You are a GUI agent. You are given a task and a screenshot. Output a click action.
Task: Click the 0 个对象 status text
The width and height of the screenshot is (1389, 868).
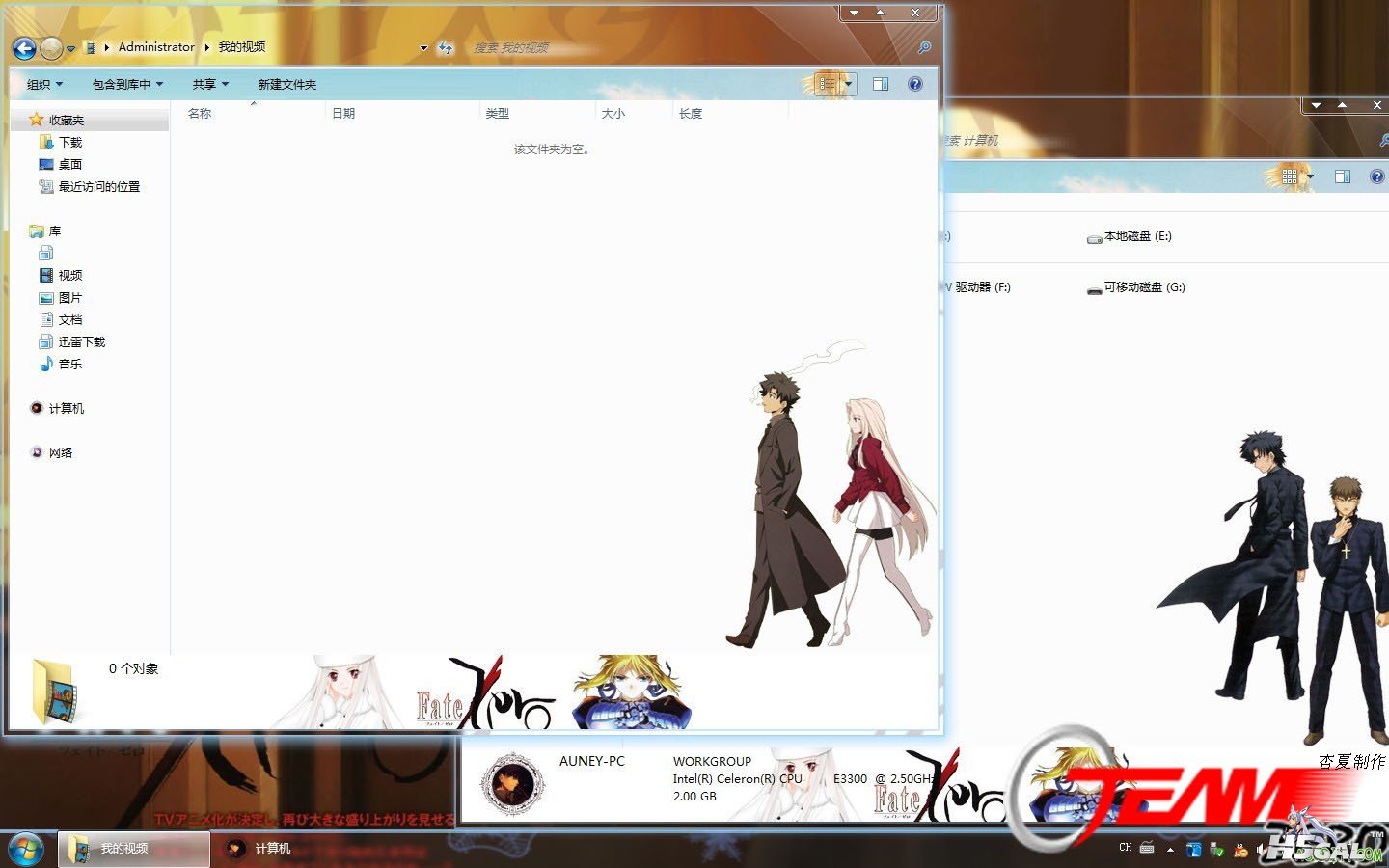point(133,668)
